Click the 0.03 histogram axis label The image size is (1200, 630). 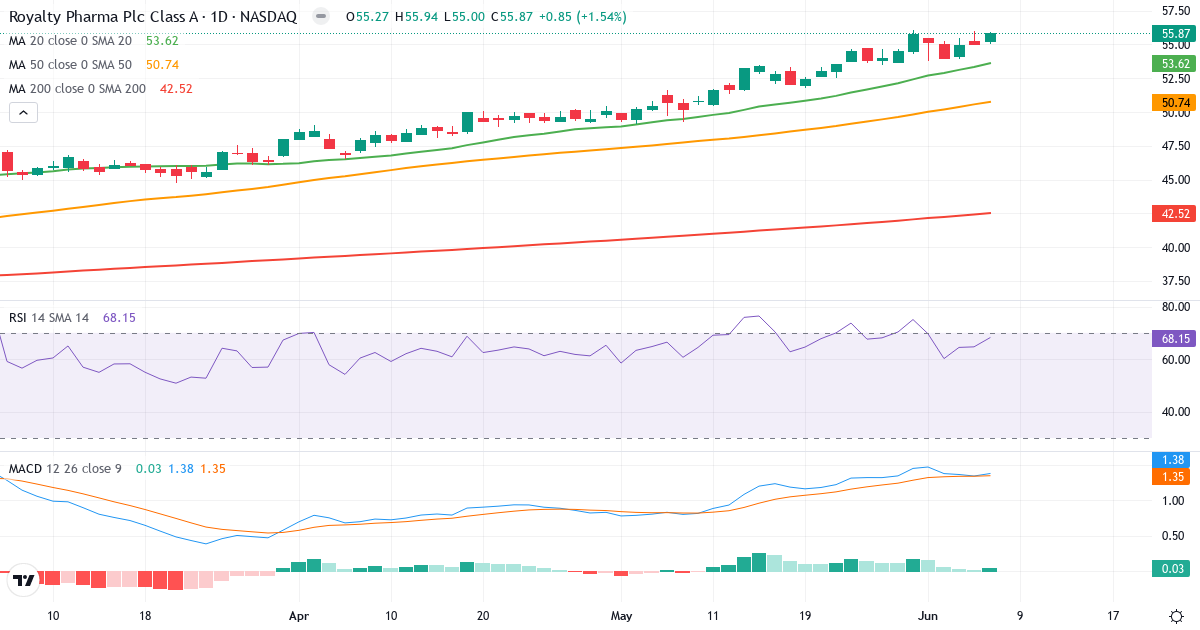pos(1171,570)
